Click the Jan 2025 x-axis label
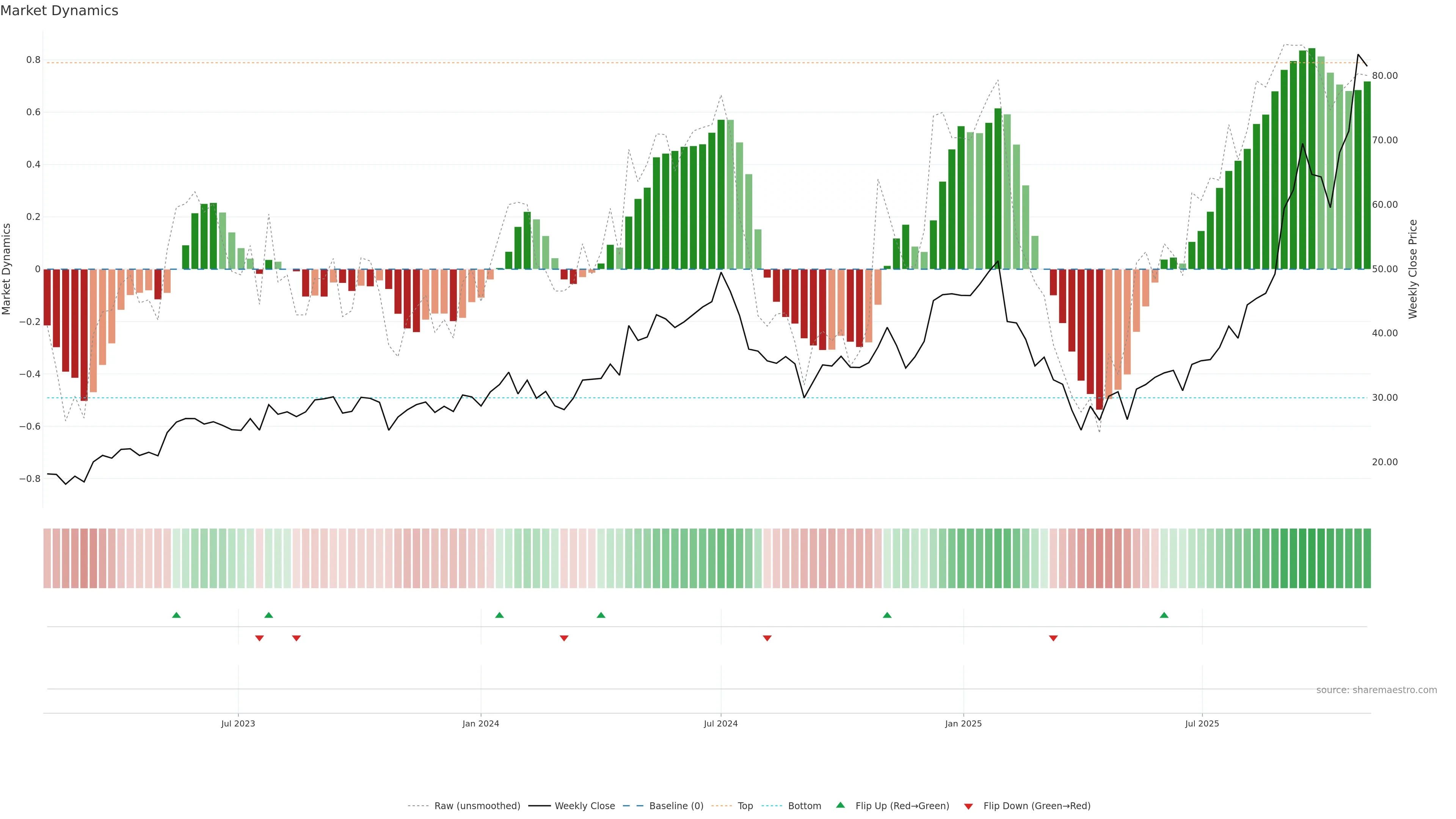The image size is (1456, 819). click(963, 724)
